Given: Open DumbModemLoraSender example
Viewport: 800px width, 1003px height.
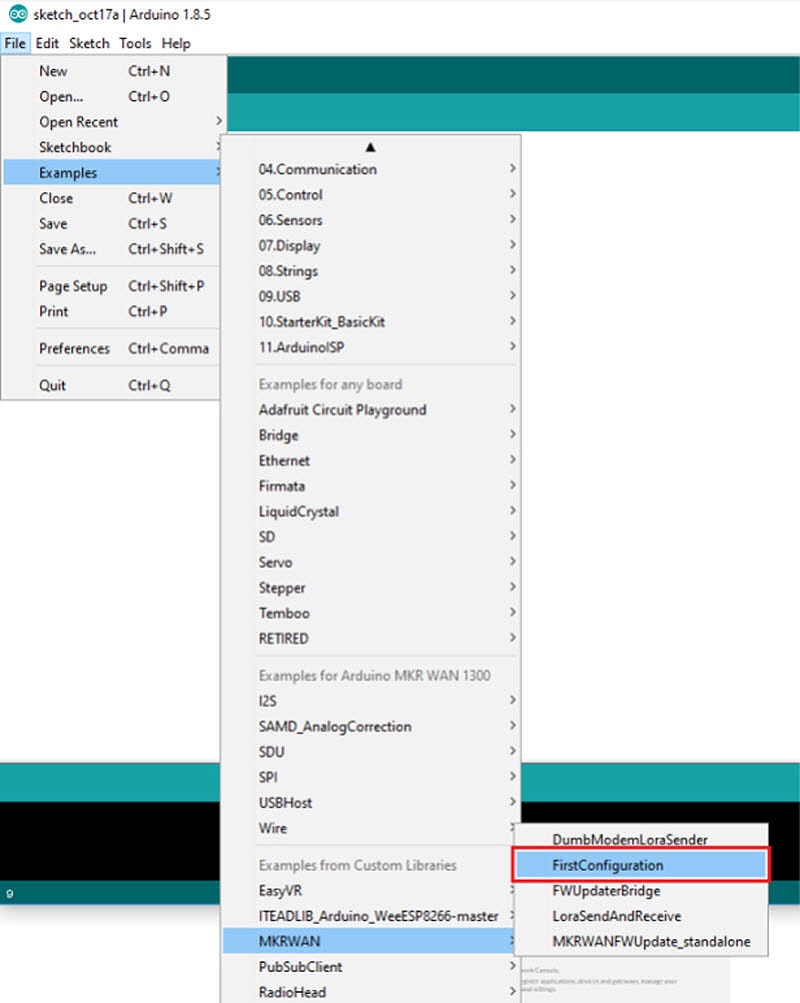Looking at the screenshot, I should [x=629, y=839].
